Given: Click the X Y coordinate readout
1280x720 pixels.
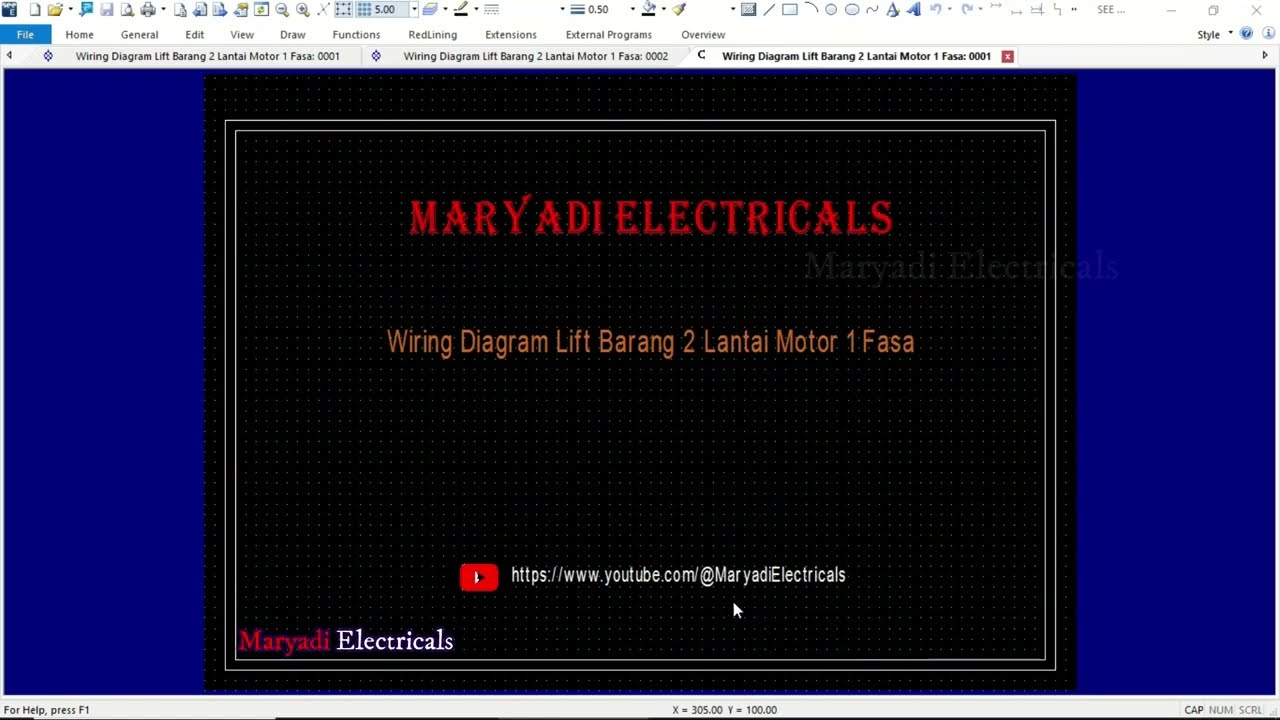Looking at the screenshot, I should [725, 710].
